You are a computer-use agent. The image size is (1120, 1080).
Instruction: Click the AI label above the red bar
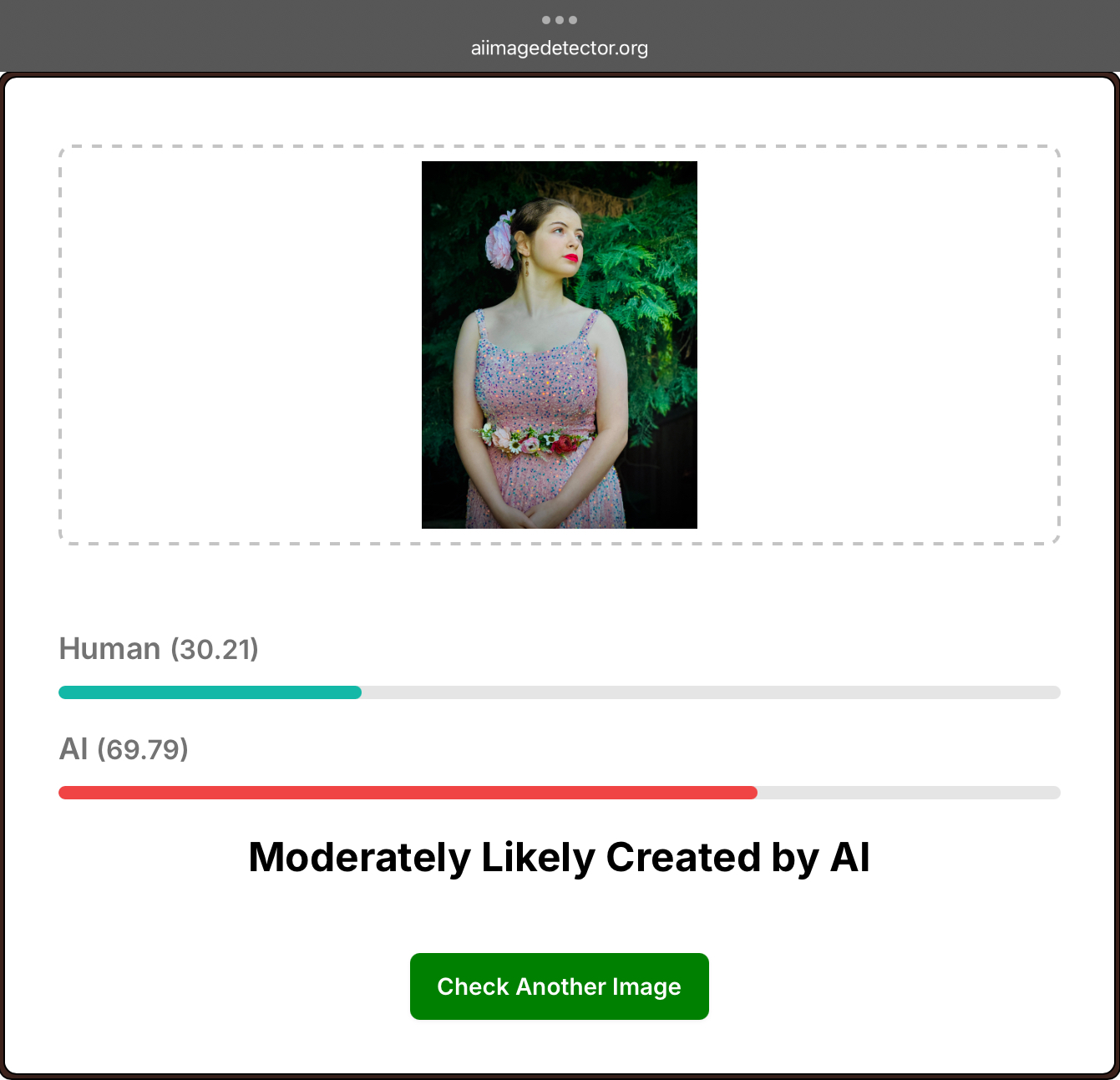tap(73, 749)
